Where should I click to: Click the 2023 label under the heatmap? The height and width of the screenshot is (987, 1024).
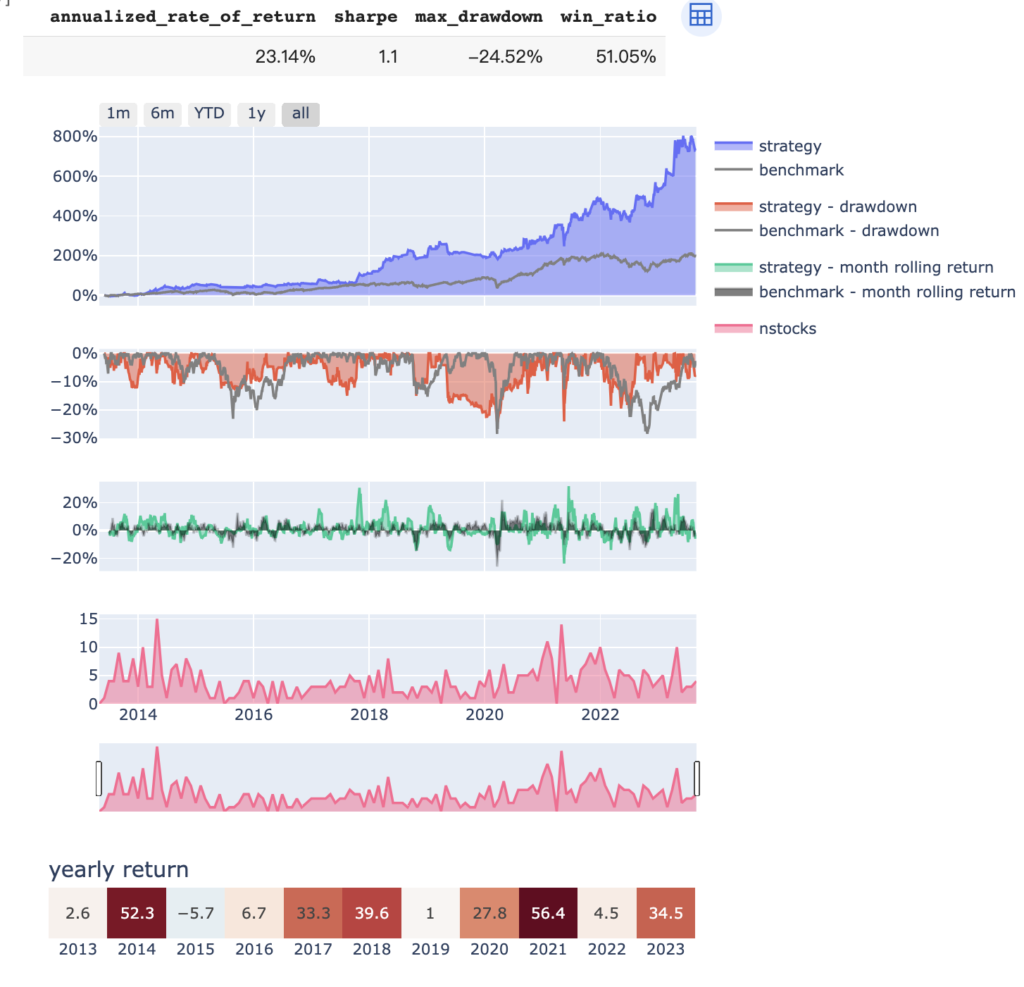[x=665, y=949]
